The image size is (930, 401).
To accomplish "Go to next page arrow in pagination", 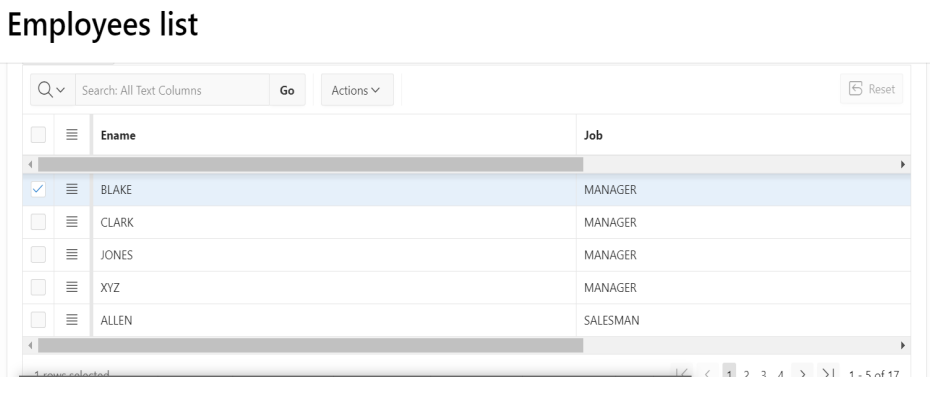I will tap(803, 375).
